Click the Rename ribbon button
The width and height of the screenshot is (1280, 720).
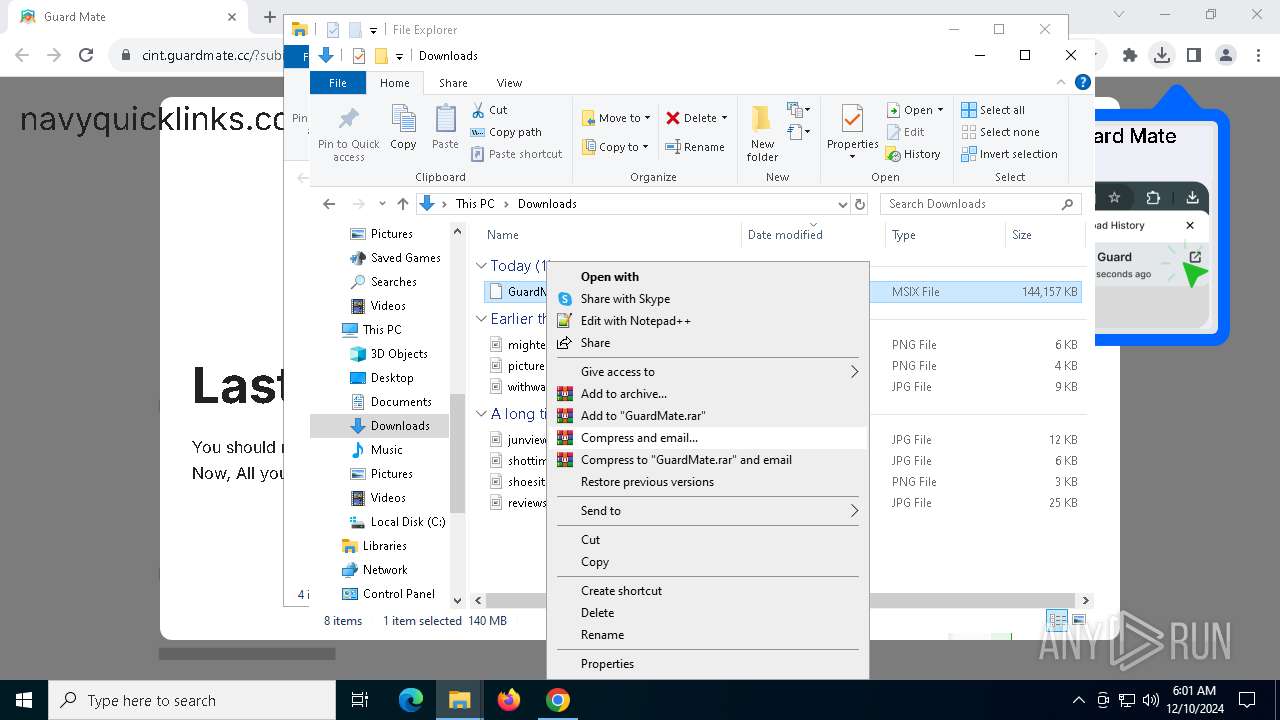click(x=696, y=147)
